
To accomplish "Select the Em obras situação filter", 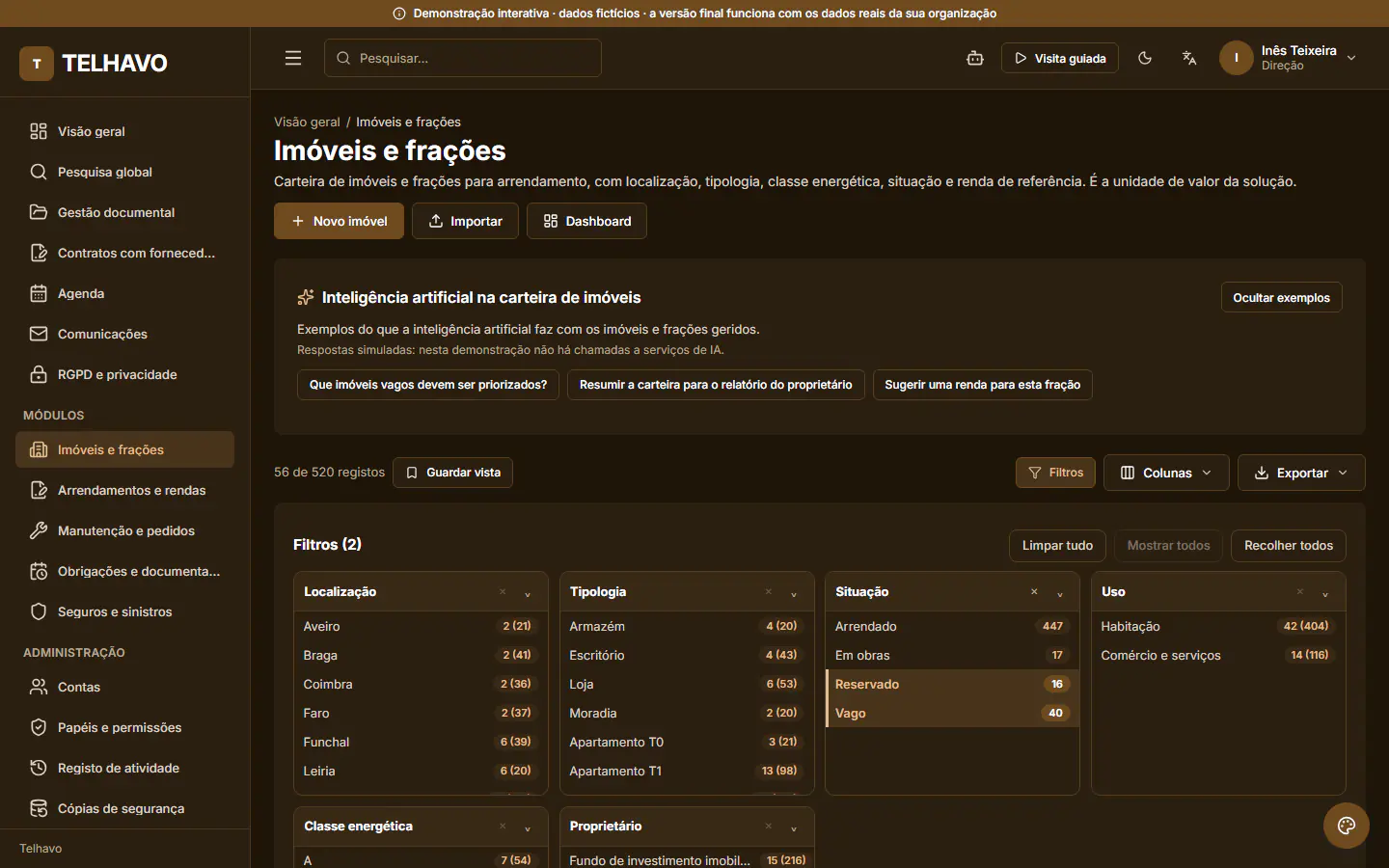I will [952, 655].
